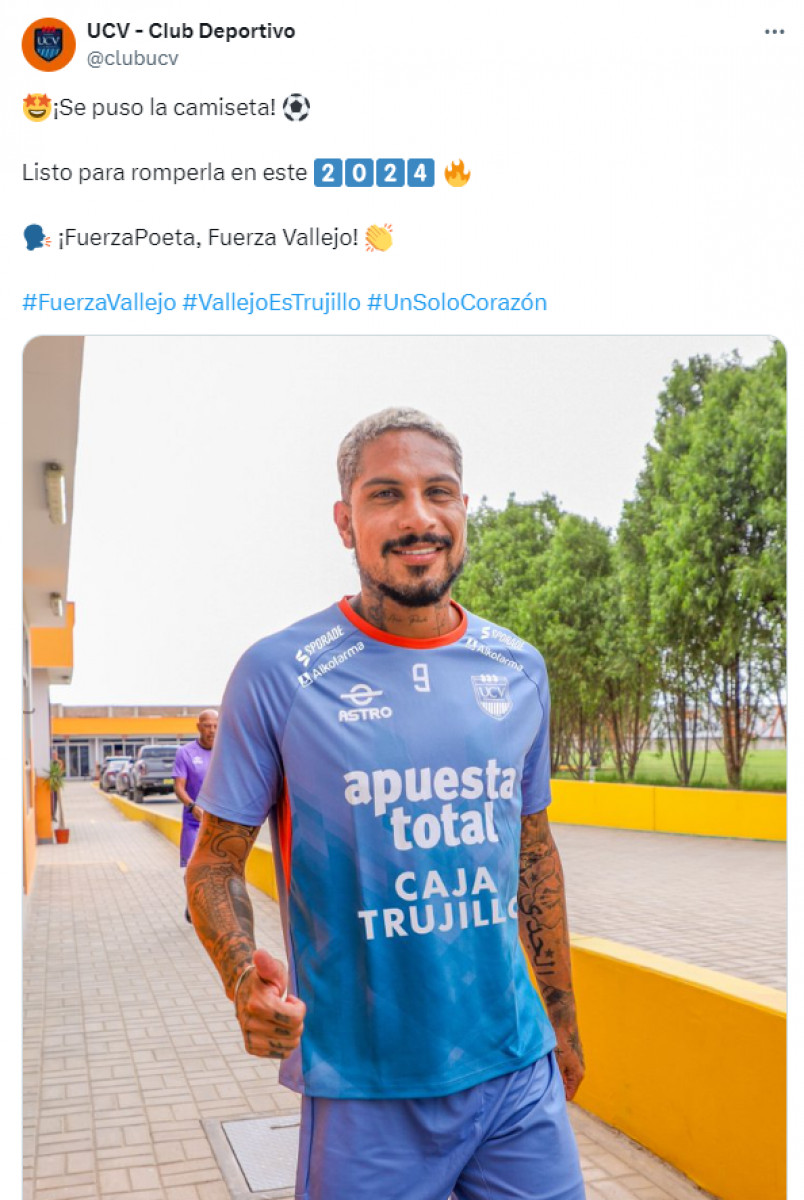Click the clapping hands emoji
The width and height of the screenshot is (804, 1200).
coord(379,238)
